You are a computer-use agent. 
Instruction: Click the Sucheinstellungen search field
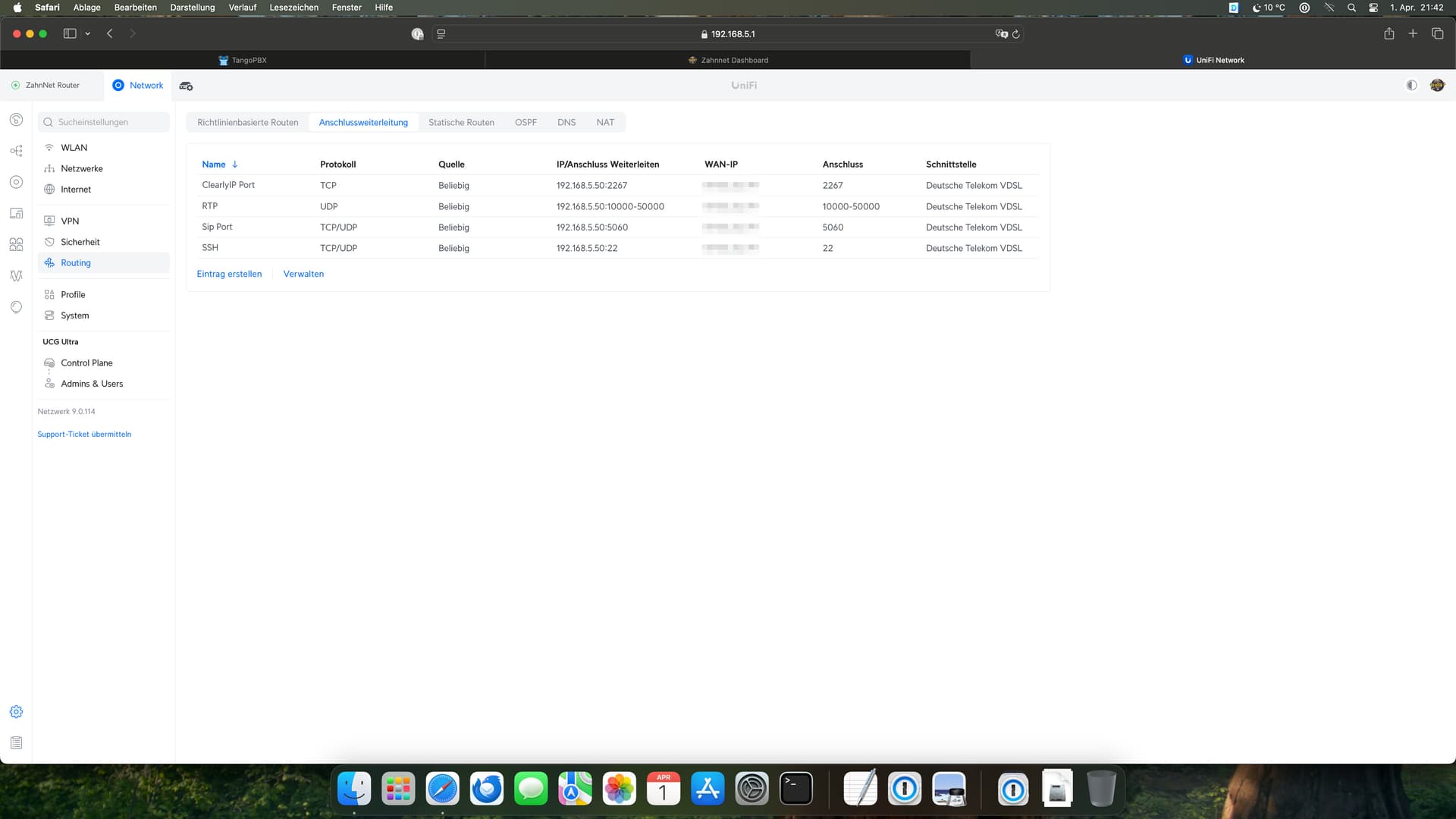pos(104,122)
